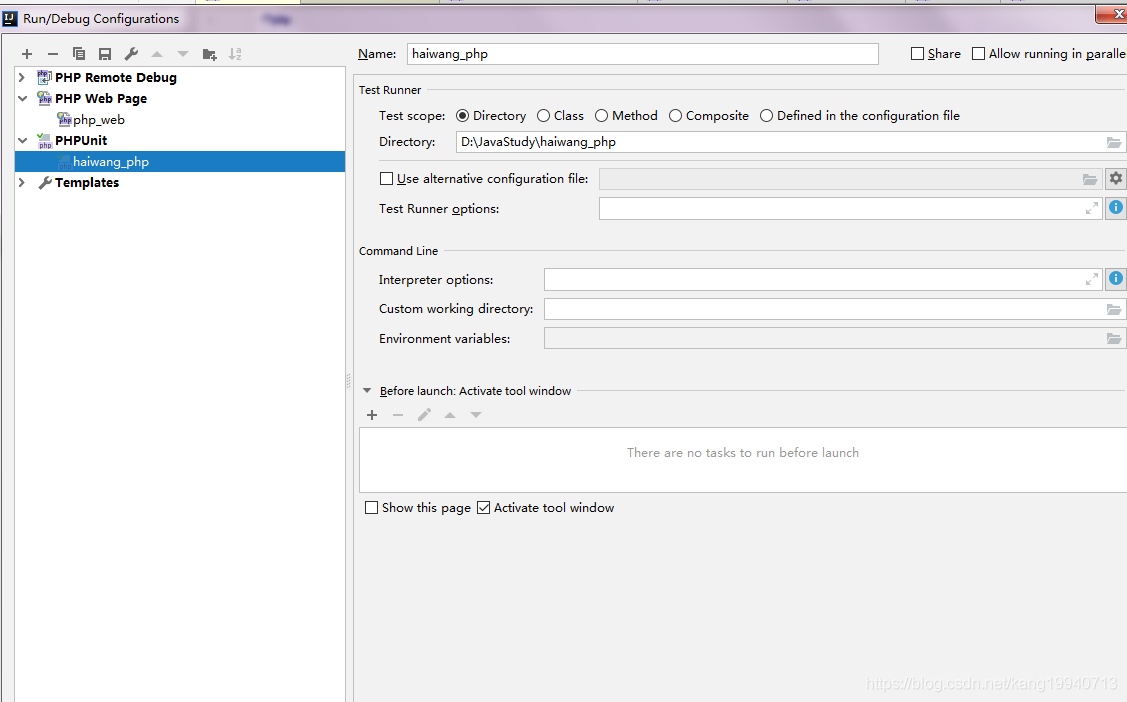This screenshot has width=1127, height=702.
Task: Open the gear settings next to the configuration file field
Action: click(x=1116, y=178)
